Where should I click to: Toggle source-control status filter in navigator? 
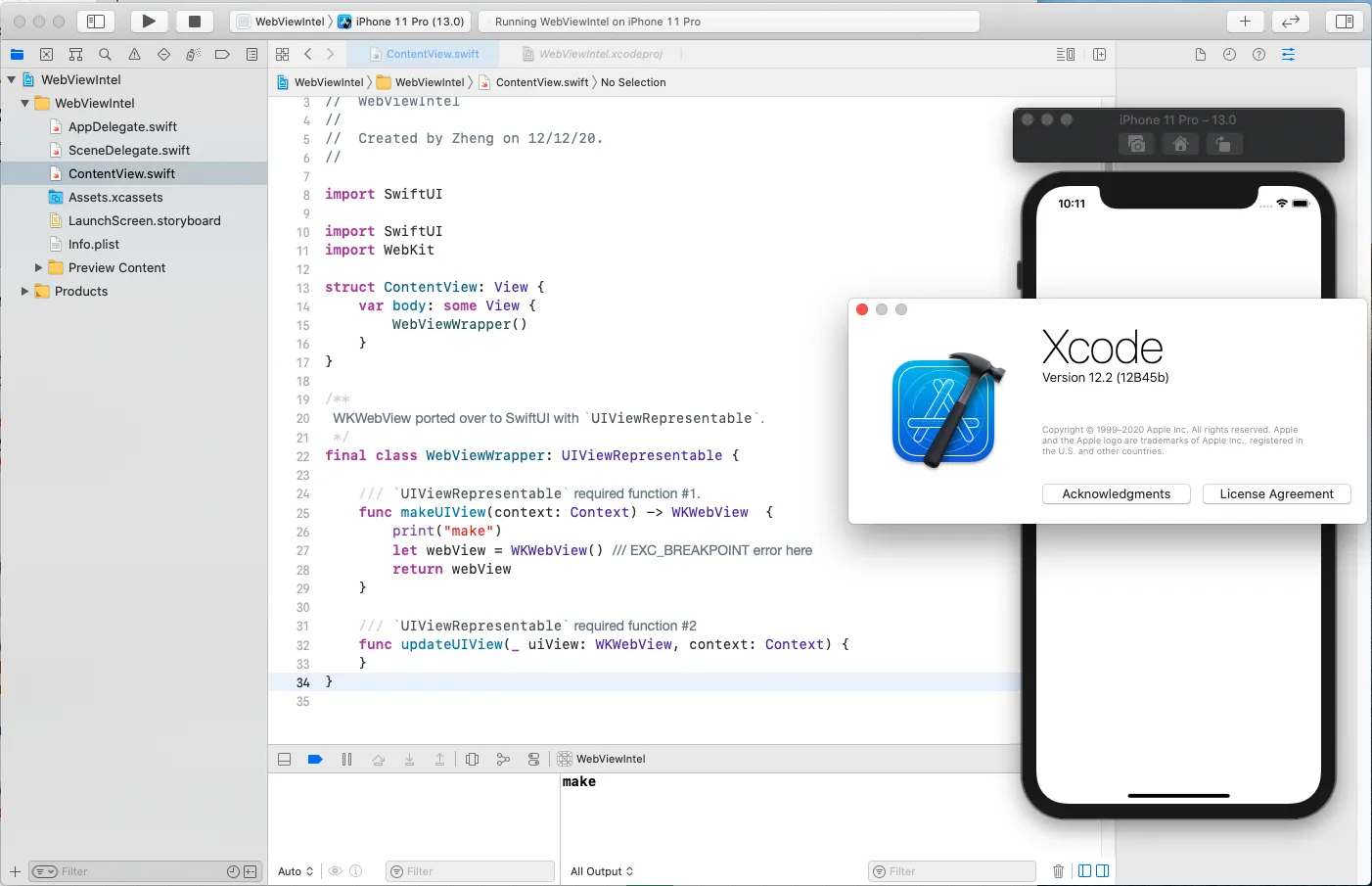click(x=251, y=871)
